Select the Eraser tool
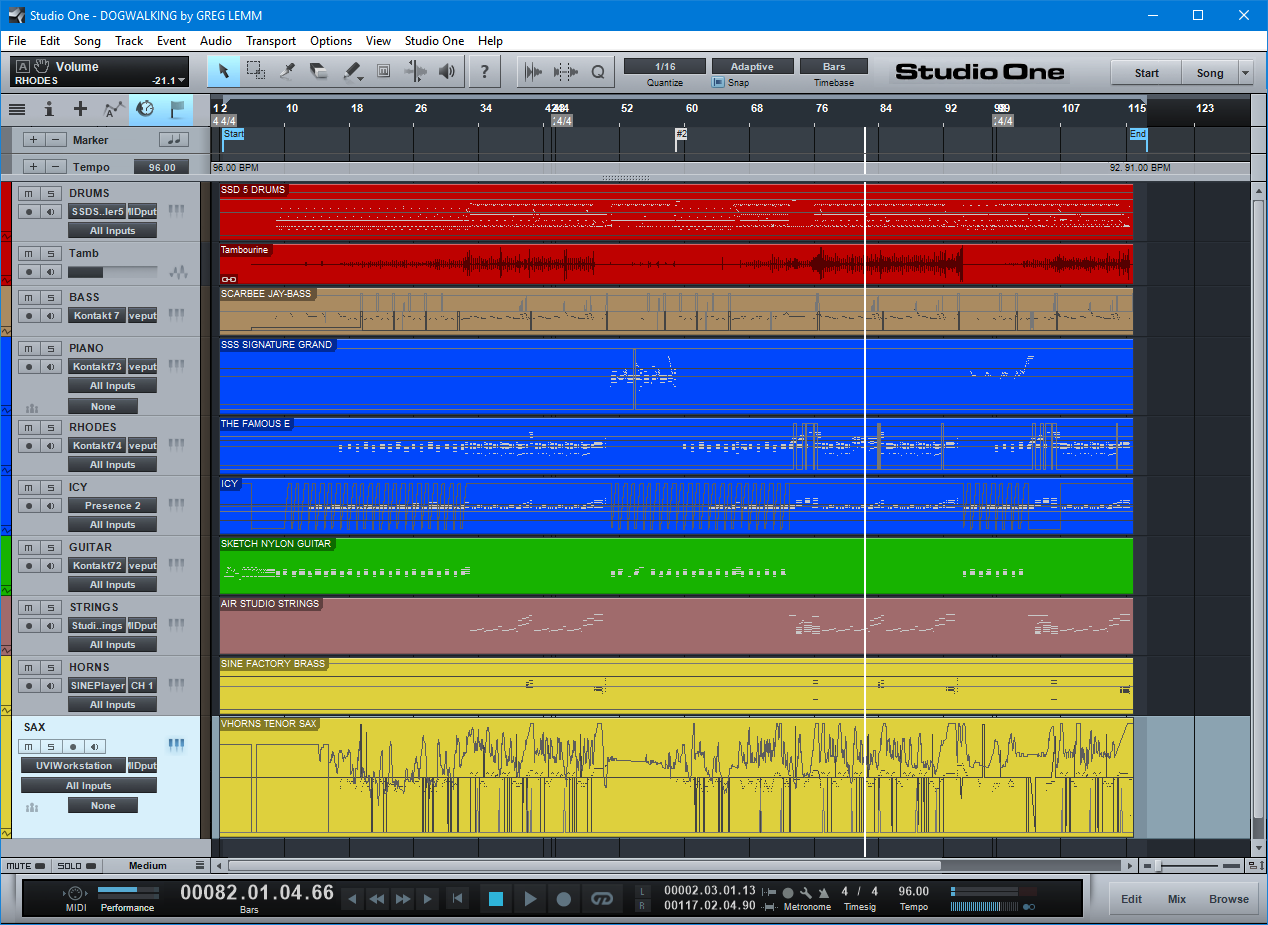This screenshot has height=925, width=1268. tap(319, 71)
